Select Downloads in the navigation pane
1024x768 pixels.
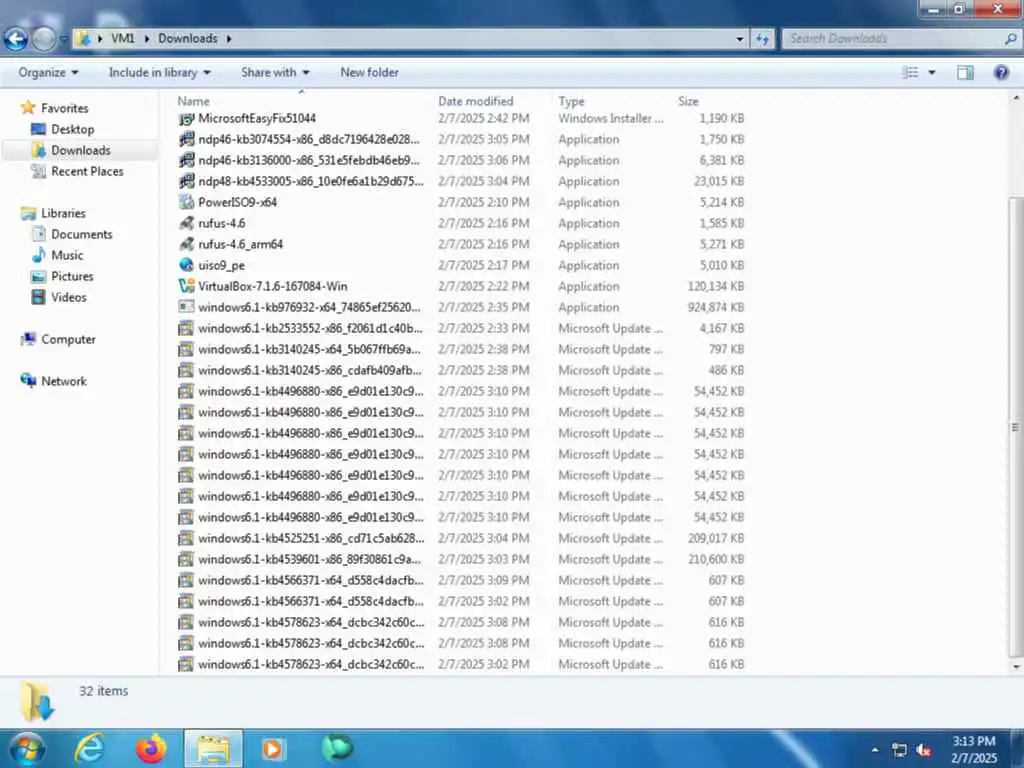80,150
